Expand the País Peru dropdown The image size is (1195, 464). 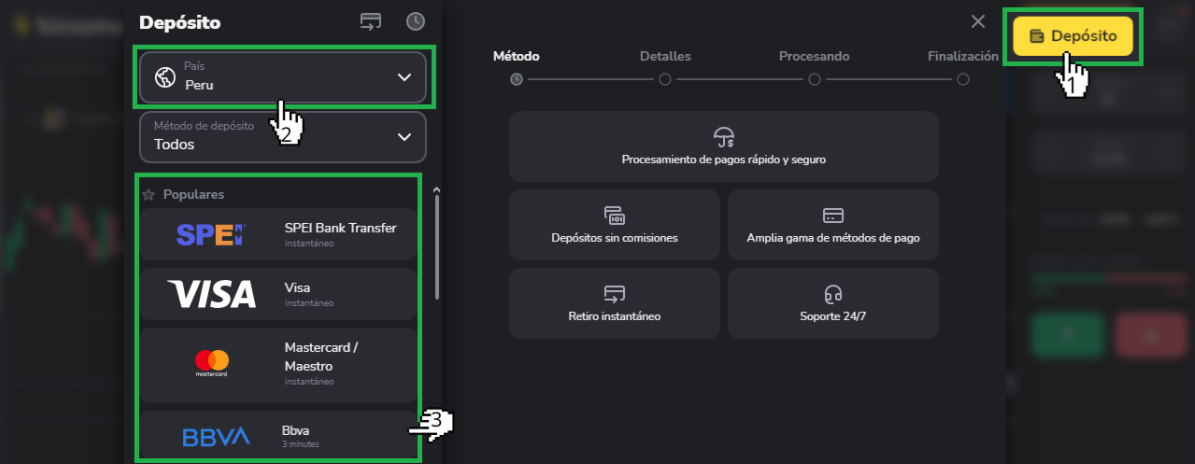404,77
